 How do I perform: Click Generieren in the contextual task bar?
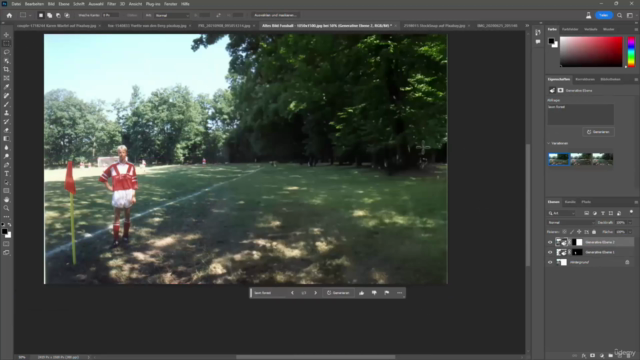(x=338, y=293)
